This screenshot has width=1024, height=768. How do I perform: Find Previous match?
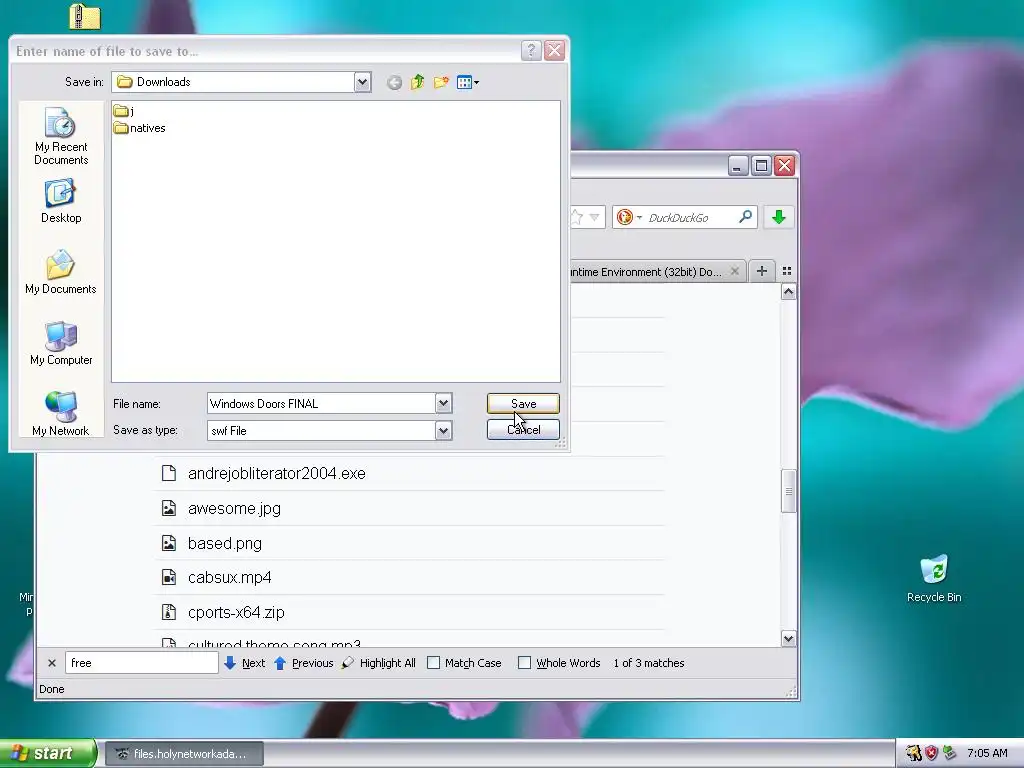tap(304, 663)
